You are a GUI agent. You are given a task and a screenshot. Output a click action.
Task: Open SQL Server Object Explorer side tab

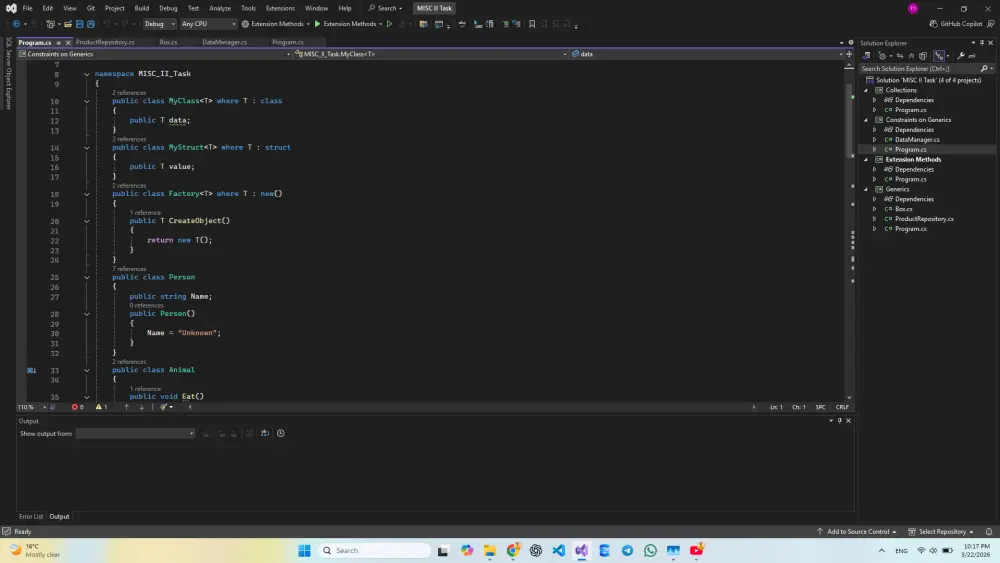[x=8, y=74]
